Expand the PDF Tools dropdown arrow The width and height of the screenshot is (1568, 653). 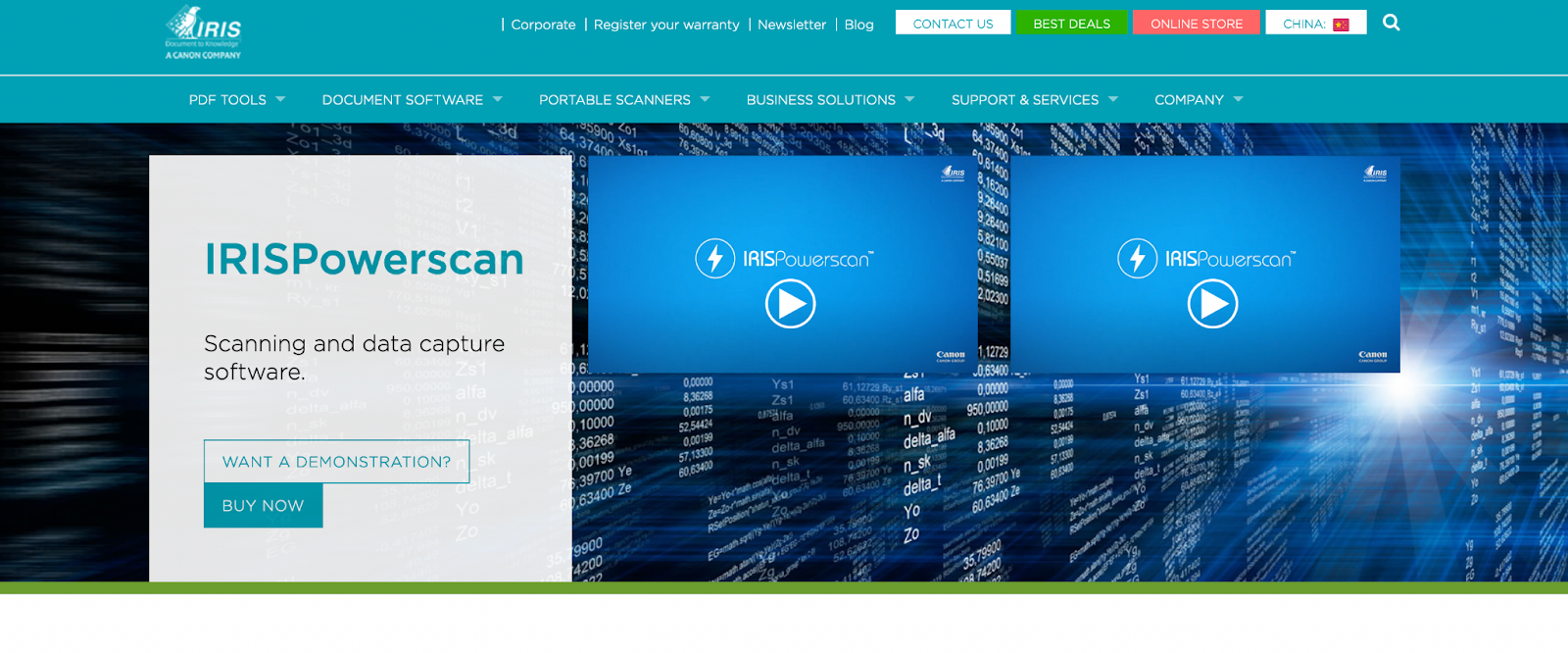tap(280, 99)
